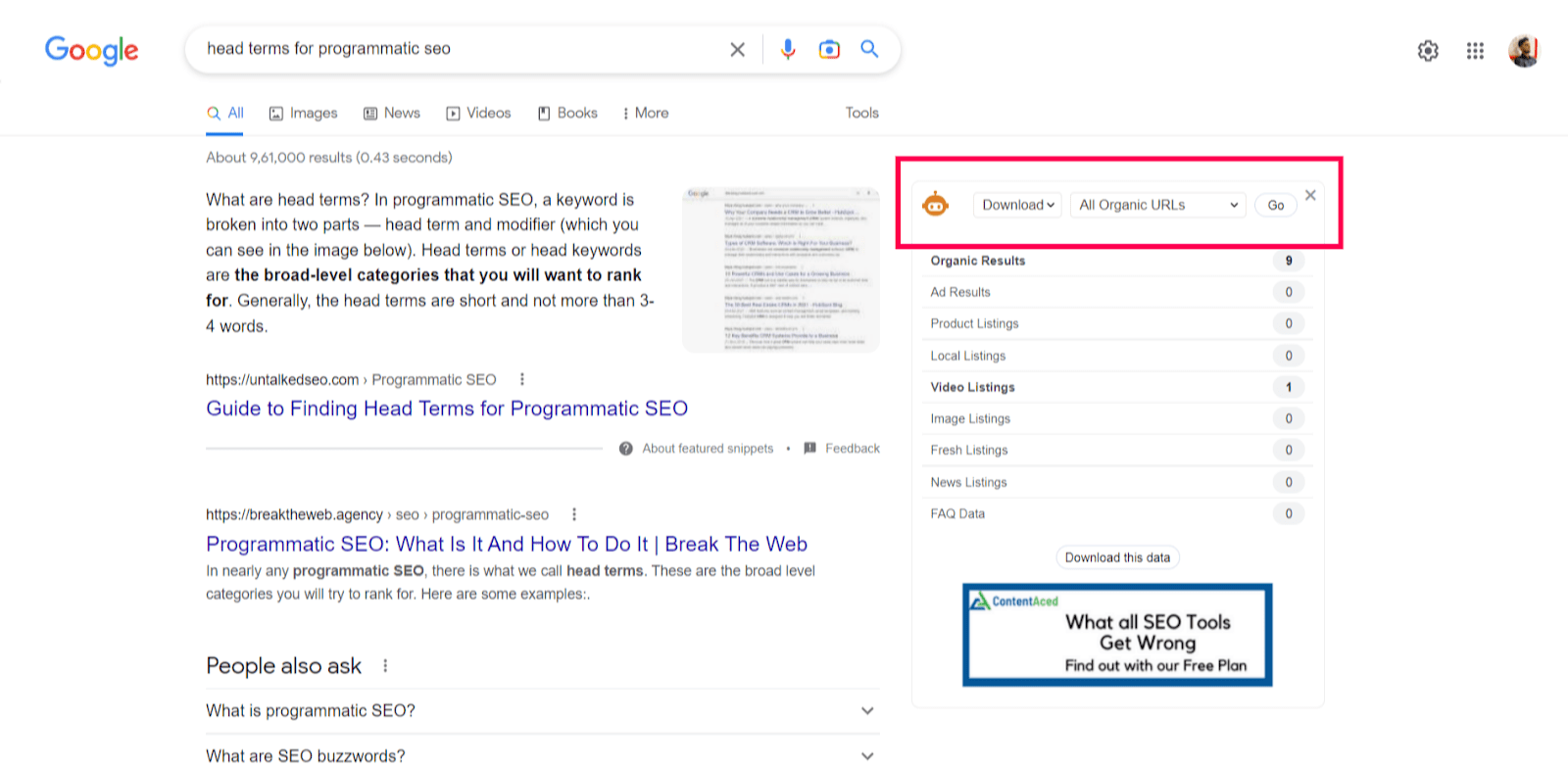Select the Local Listings row
This screenshot has width=1568, height=769.
click(x=1117, y=356)
